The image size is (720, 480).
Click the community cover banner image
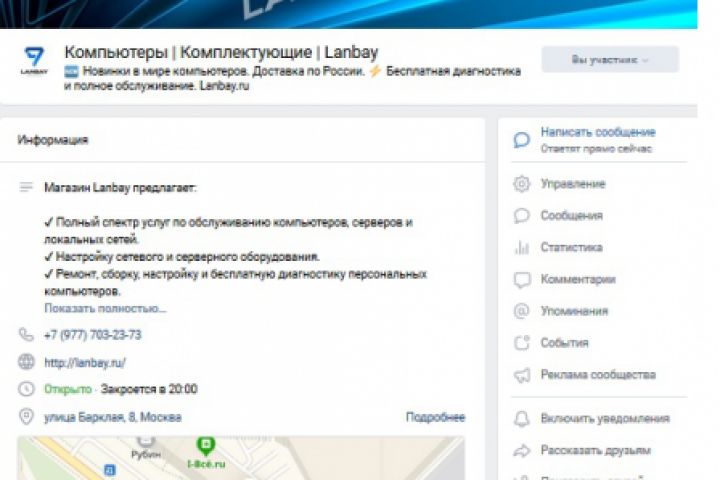[x=349, y=14]
